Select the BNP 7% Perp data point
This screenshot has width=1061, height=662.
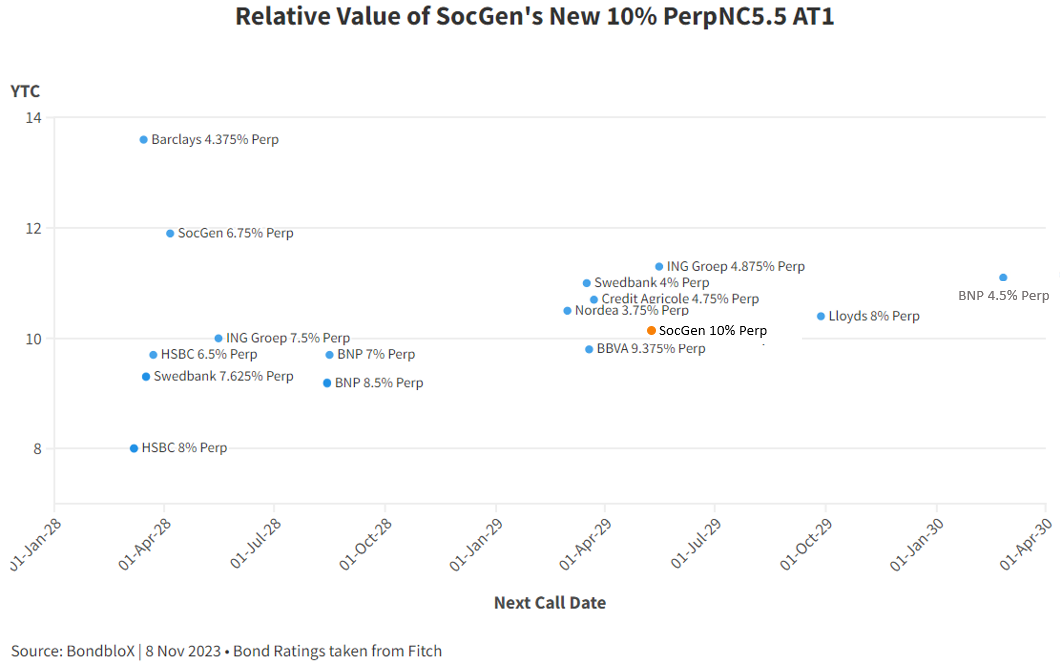330,355
